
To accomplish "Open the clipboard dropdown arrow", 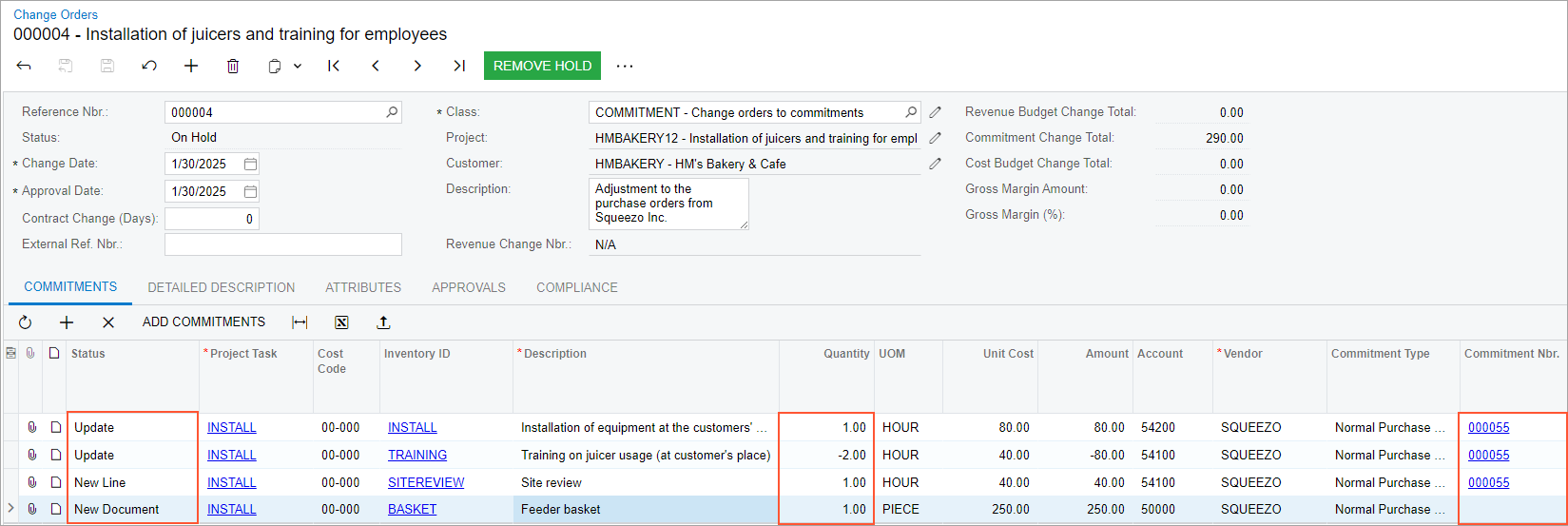I will click(298, 66).
